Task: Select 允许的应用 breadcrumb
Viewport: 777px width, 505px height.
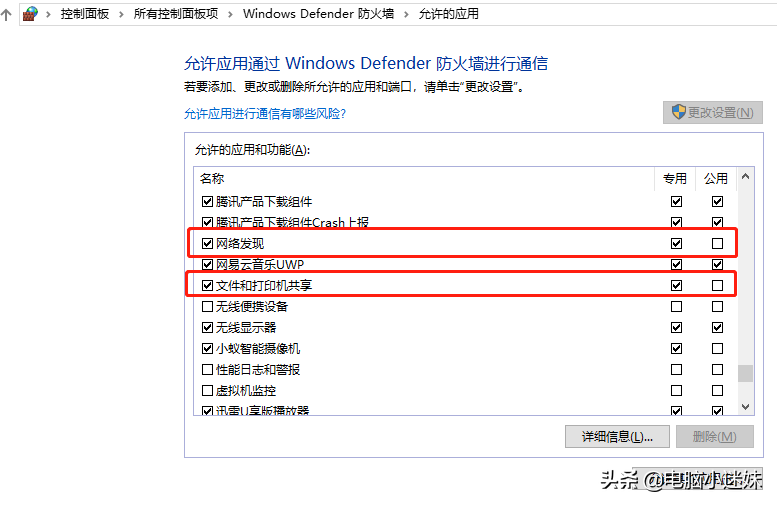Action: [x=448, y=14]
